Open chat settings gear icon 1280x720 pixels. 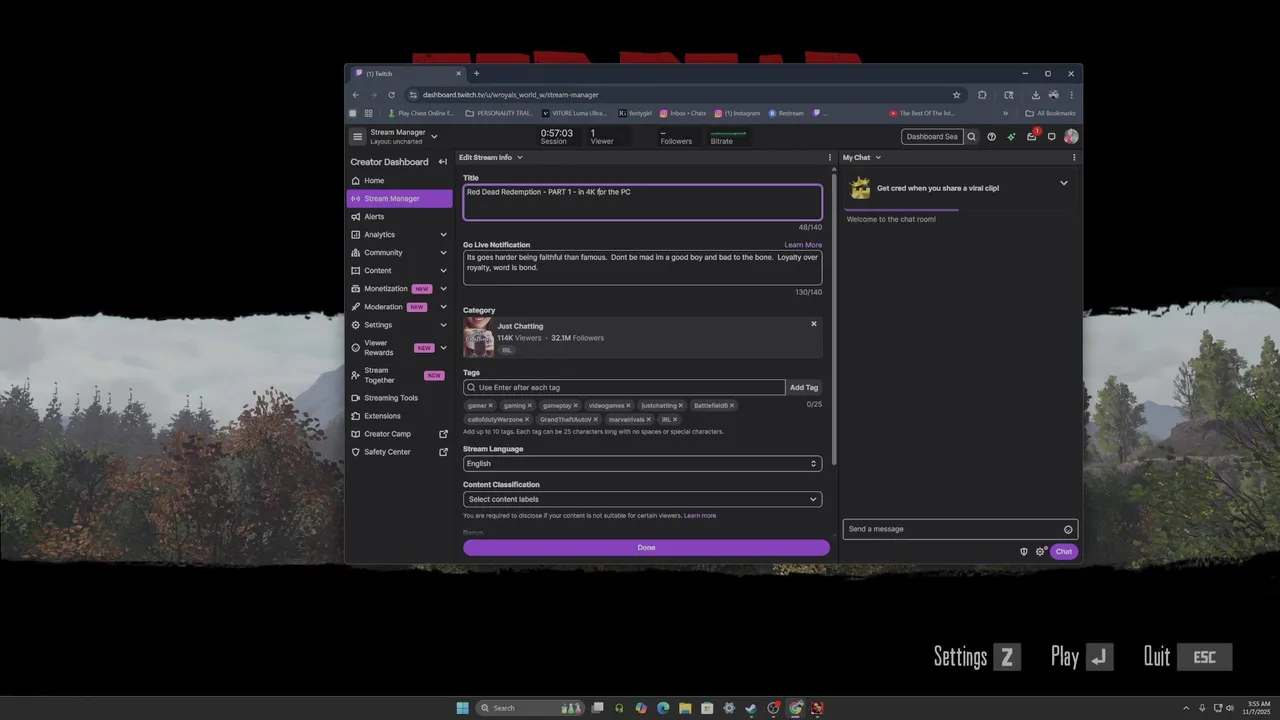(x=1040, y=552)
